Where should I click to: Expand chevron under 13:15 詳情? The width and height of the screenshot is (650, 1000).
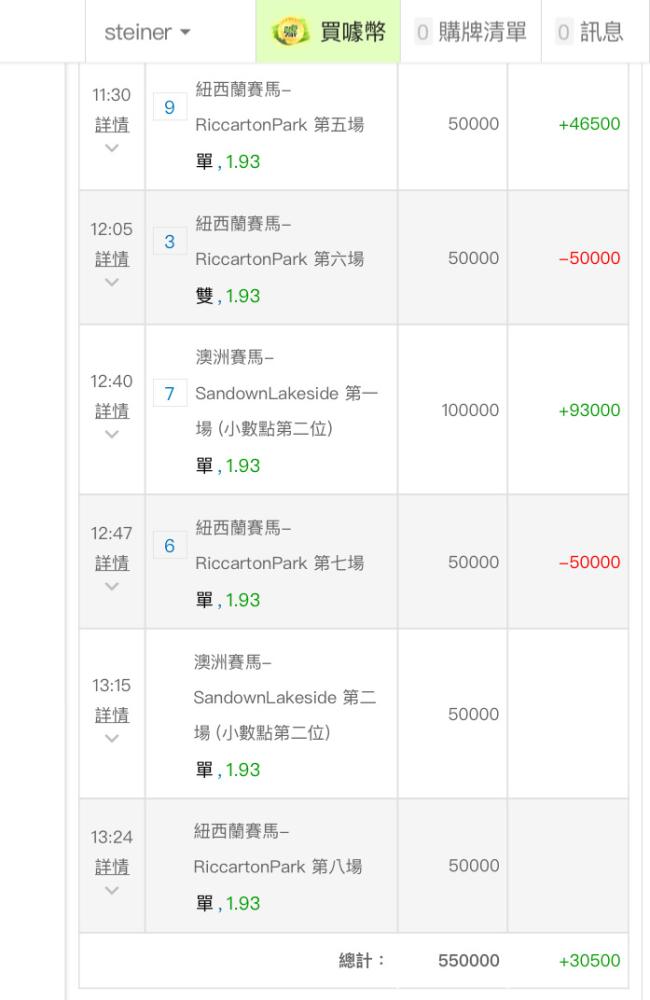pyautogui.click(x=112, y=739)
